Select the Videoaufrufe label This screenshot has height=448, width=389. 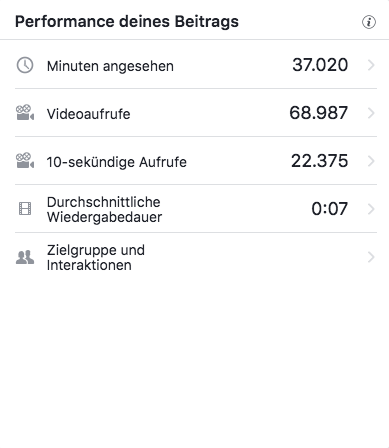tap(89, 114)
